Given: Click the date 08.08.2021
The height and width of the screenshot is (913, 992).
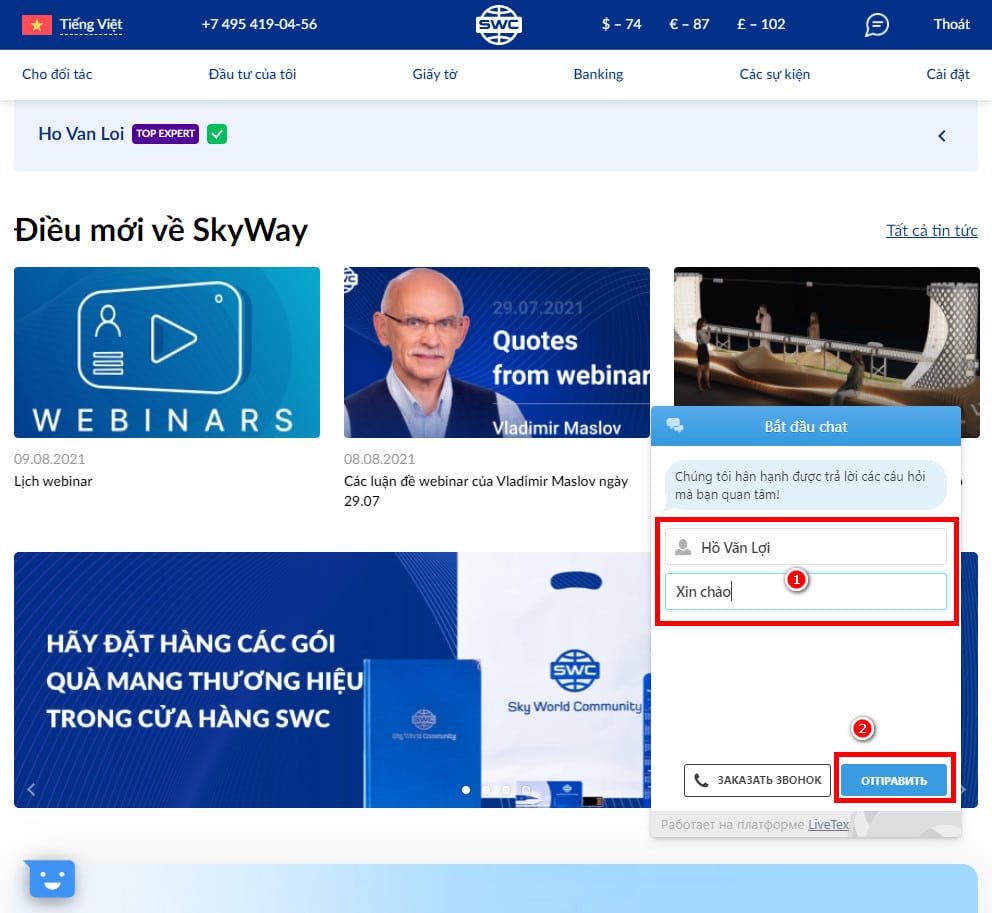Looking at the screenshot, I should [x=380, y=459].
